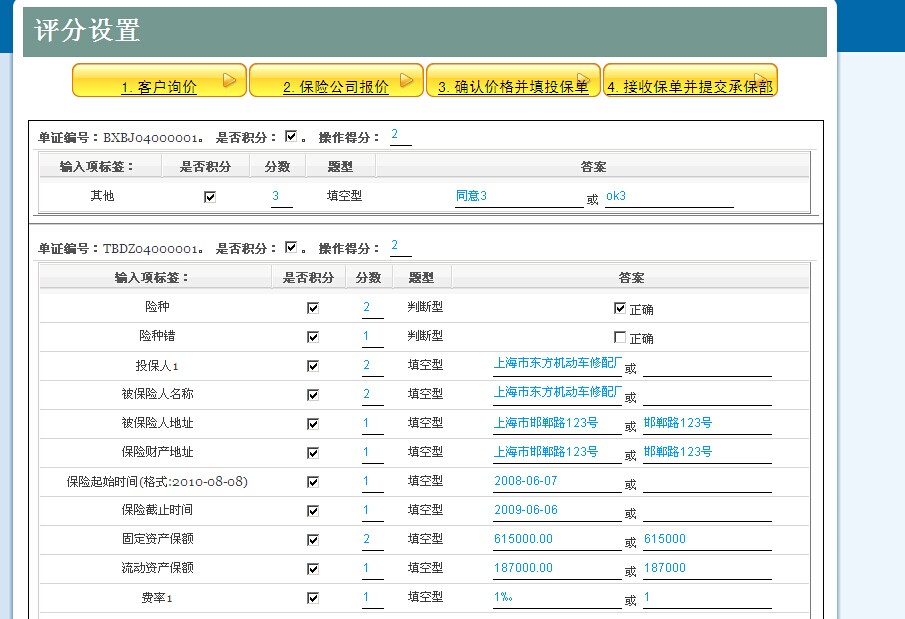Image resolution: width=905 pixels, height=619 pixels.
Task: Go to the 2. 保险公司报价 step
Action: tap(335, 88)
